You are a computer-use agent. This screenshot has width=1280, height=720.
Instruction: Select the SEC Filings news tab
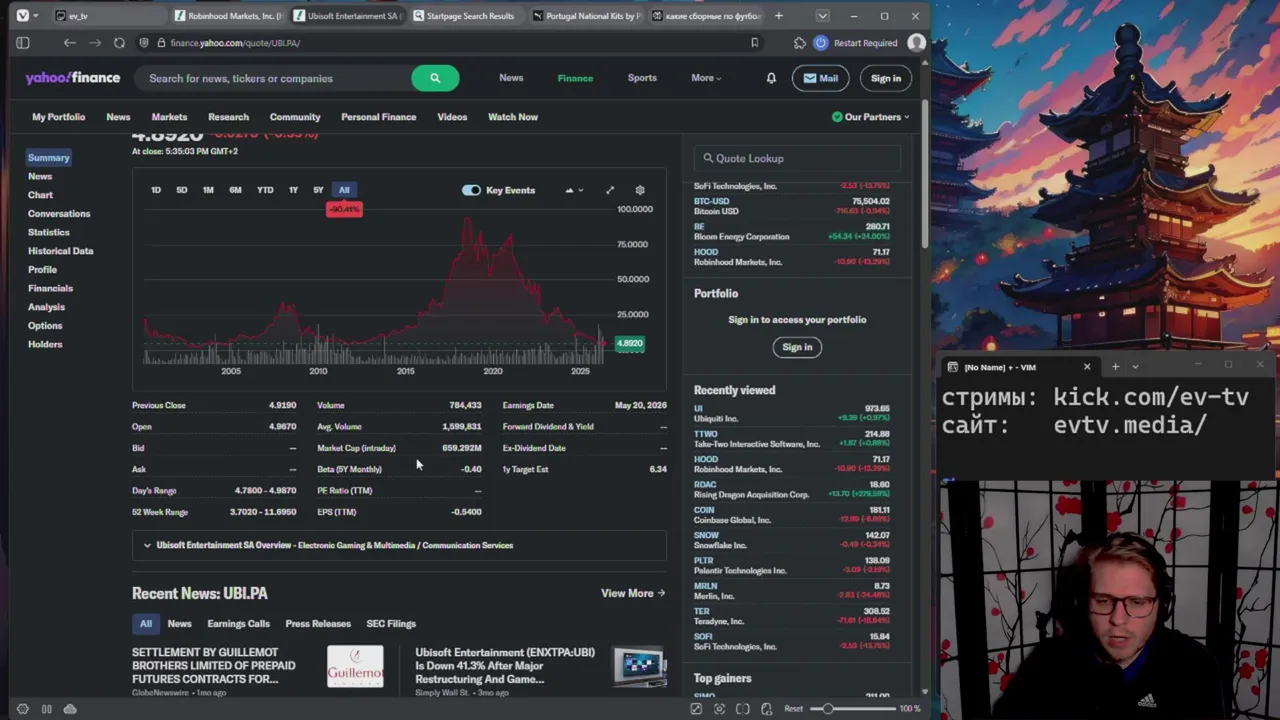pyautogui.click(x=391, y=624)
